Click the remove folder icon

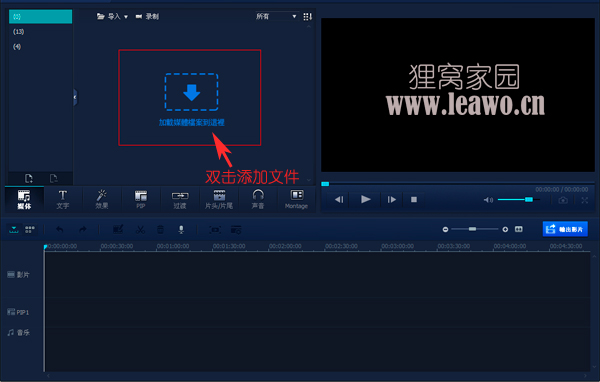(x=54, y=178)
